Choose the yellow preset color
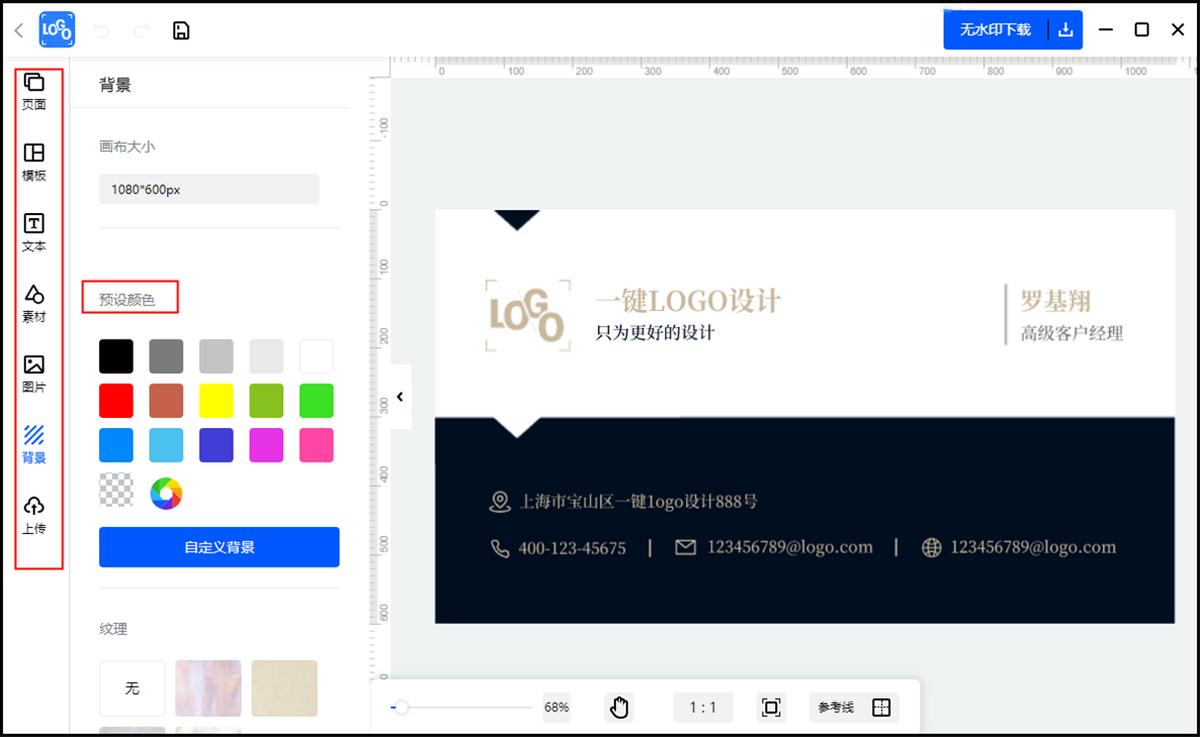The width and height of the screenshot is (1200, 737). click(216, 401)
